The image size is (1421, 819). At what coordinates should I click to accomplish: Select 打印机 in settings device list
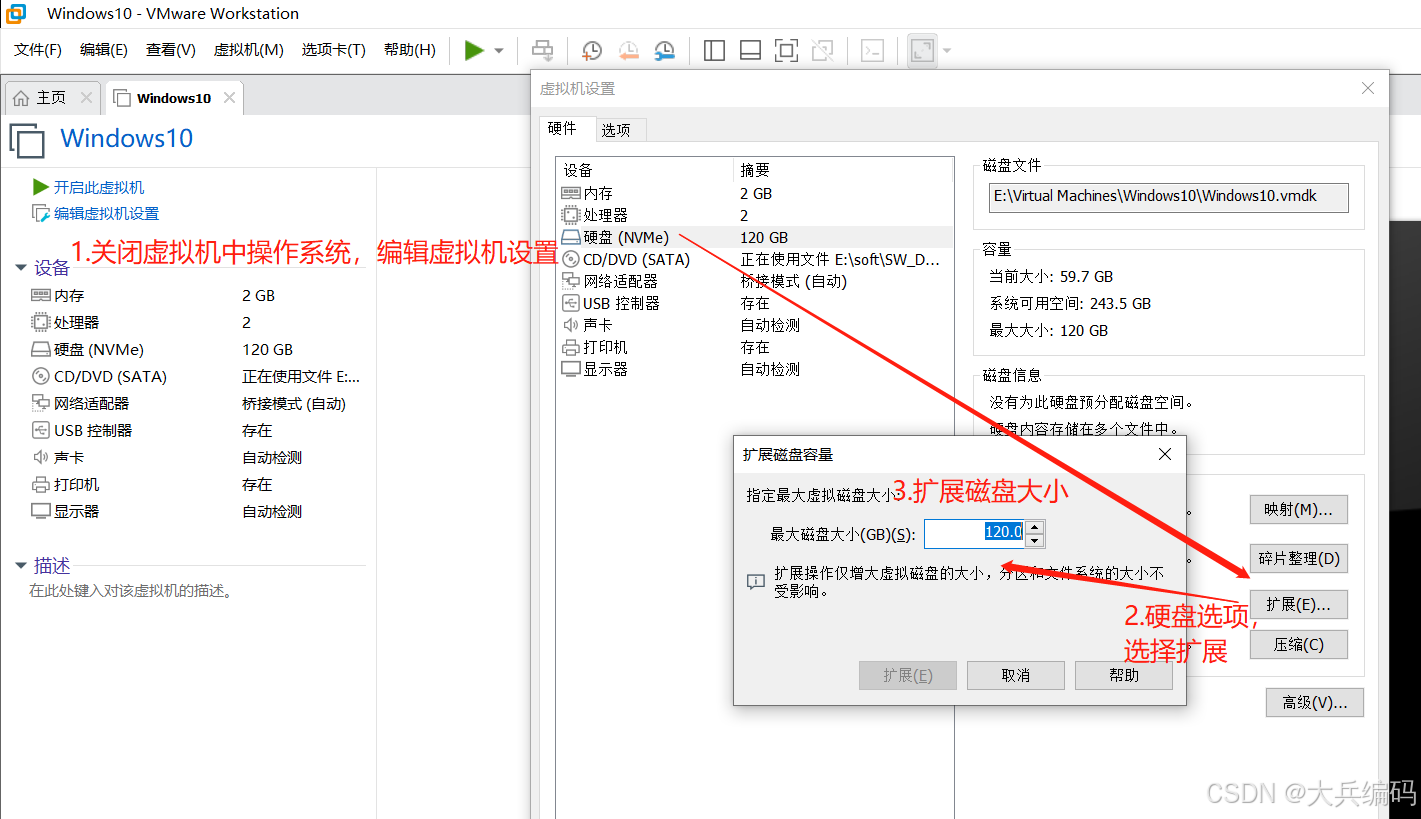click(755, 347)
